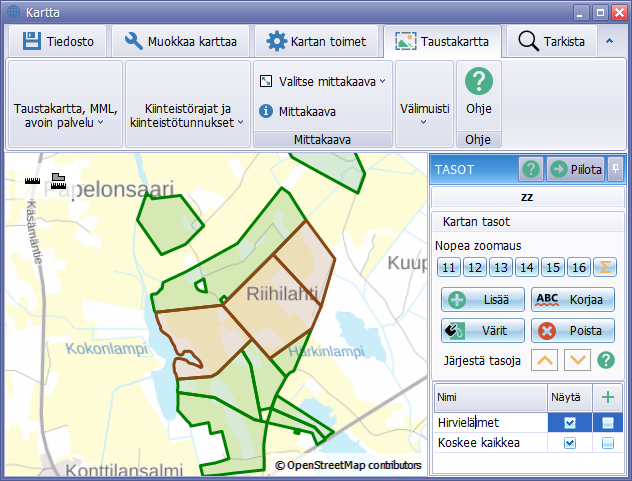The height and width of the screenshot is (481, 632).
Task: Zoom quickly to level 14
Action: (527, 267)
